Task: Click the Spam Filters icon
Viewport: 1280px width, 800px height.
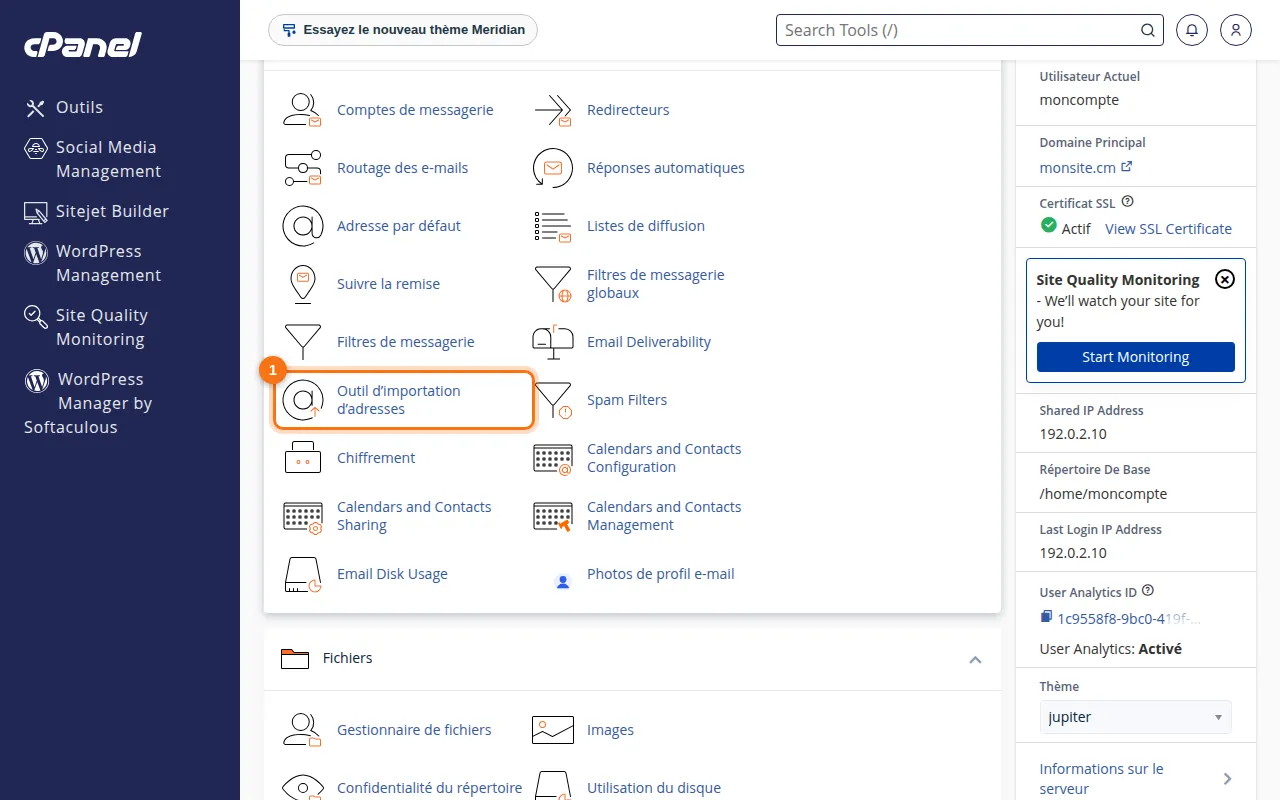Action: click(553, 400)
